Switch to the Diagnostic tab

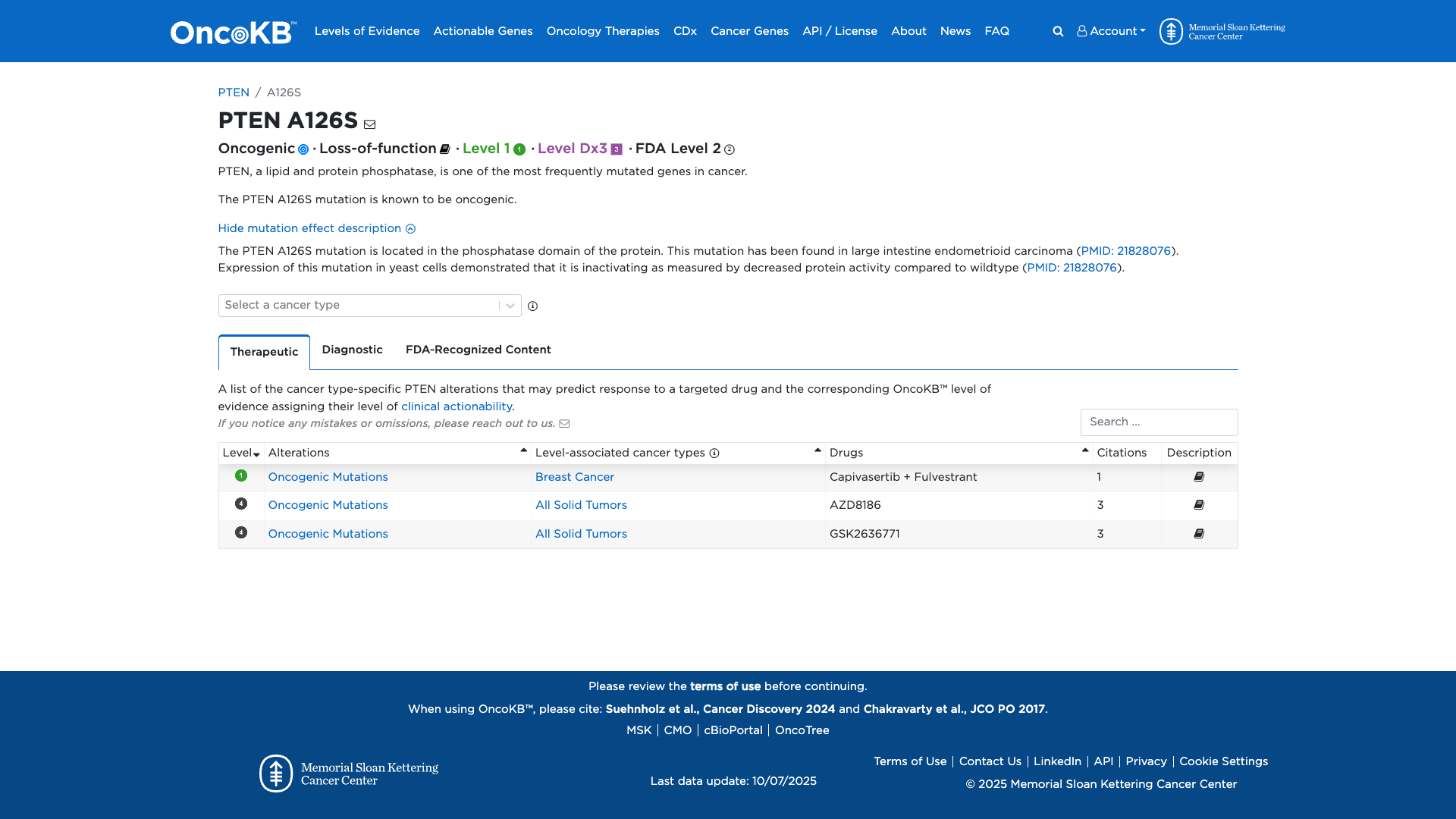pyautogui.click(x=352, y=350)
